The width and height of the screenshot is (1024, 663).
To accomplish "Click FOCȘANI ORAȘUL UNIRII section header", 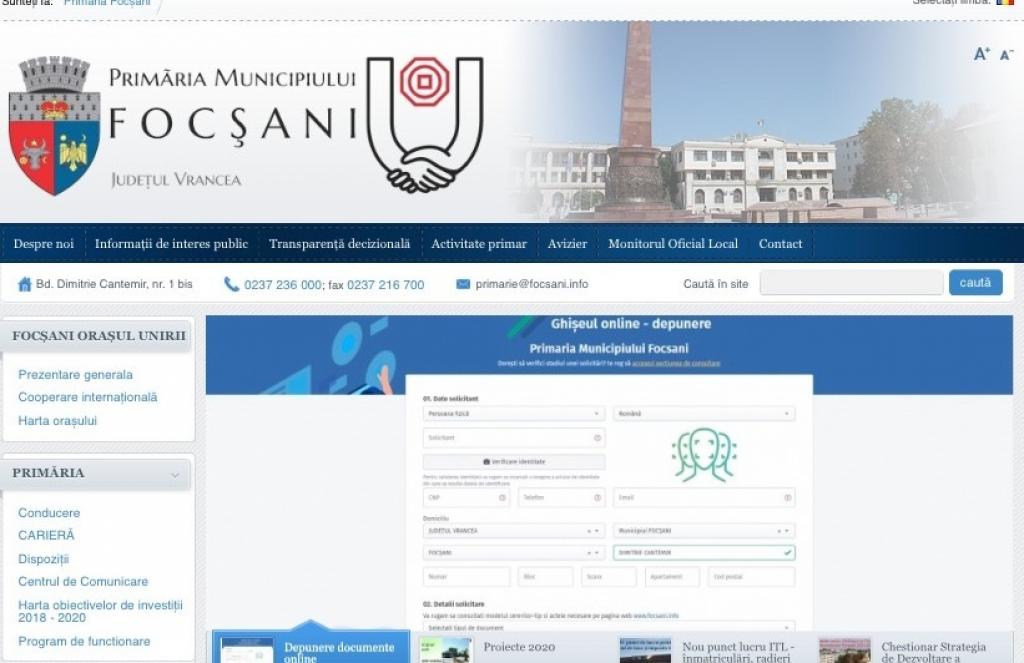I will pyautogui.click(x=99, y=336).
